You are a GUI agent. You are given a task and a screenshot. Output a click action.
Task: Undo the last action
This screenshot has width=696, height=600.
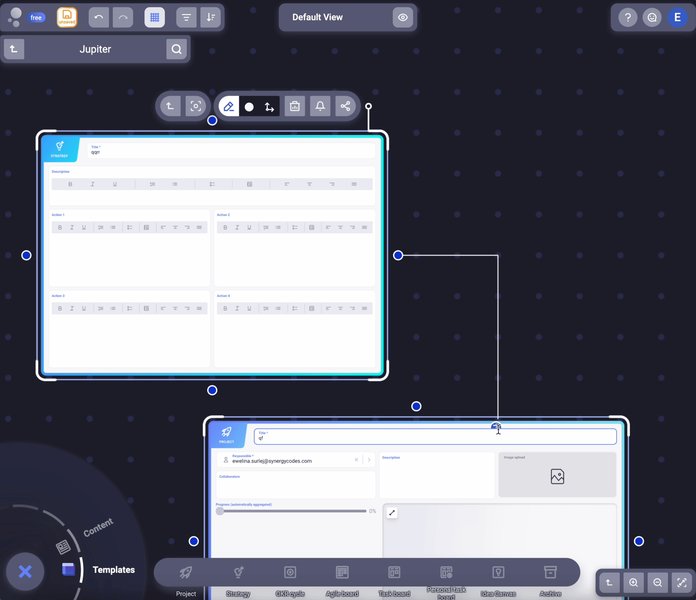[x=99, y=17]
